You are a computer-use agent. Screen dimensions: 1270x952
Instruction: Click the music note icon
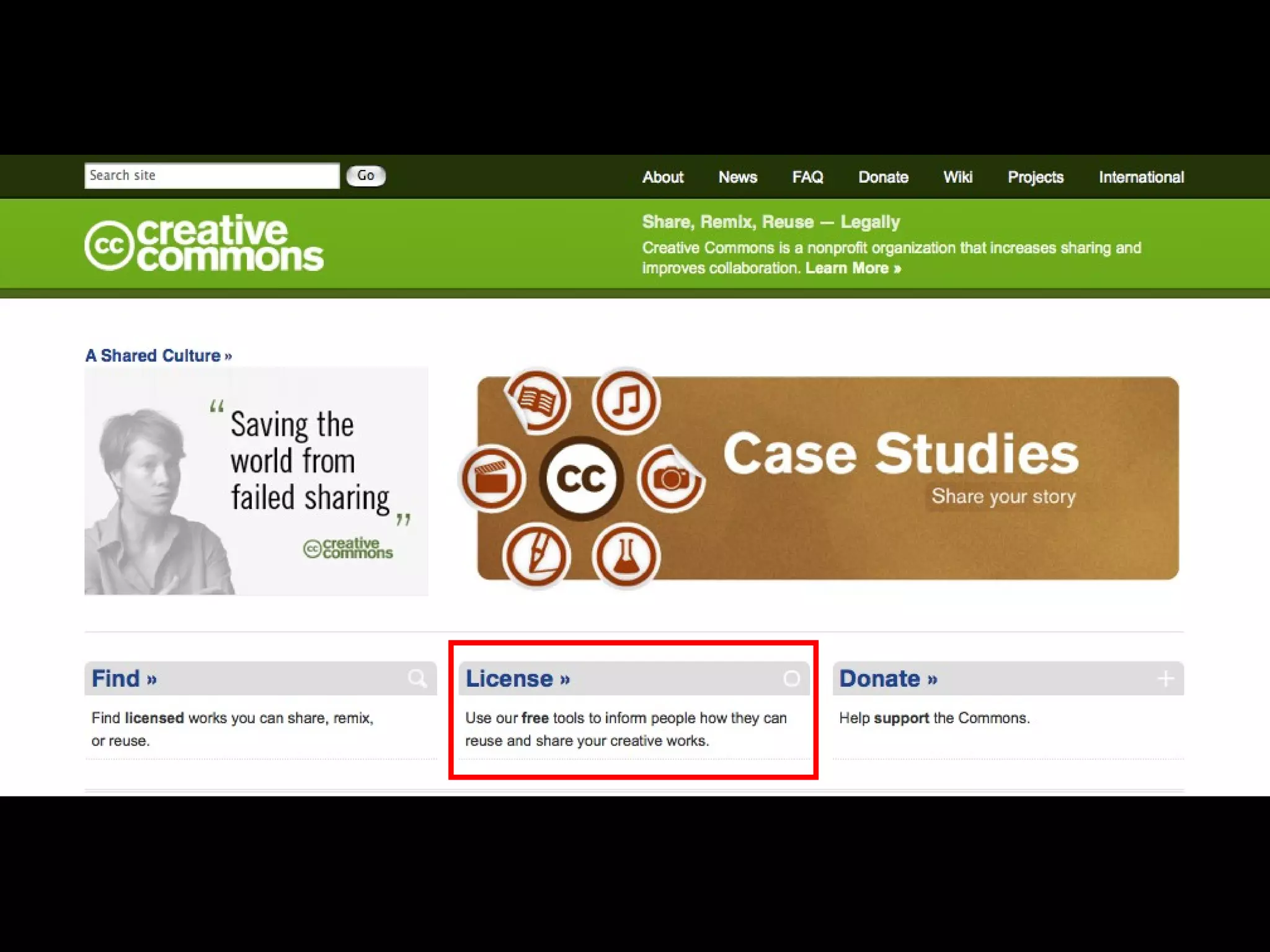[x=626, y=401]
